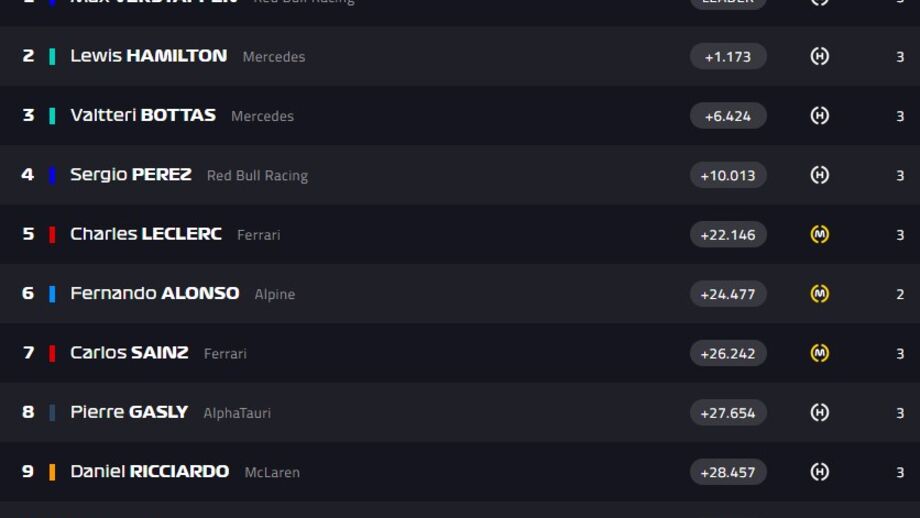The width and height of the screenshot is (920, 518).
Task: Click Perez's hard tyre compound icon
Action: 820,175
